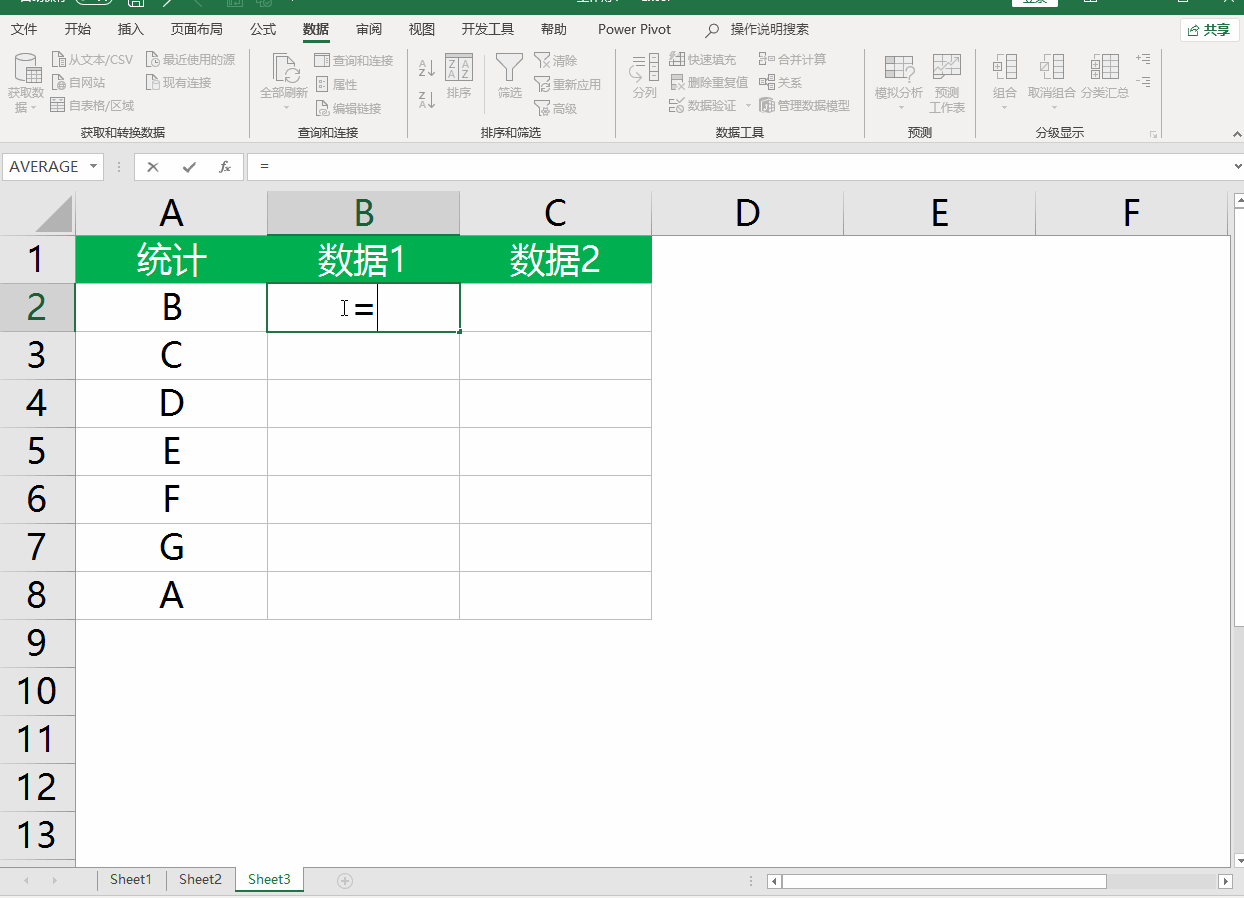Click 关系 (Relationships) button
This screenshot has width=1244, height=898.
click(781, 83)
